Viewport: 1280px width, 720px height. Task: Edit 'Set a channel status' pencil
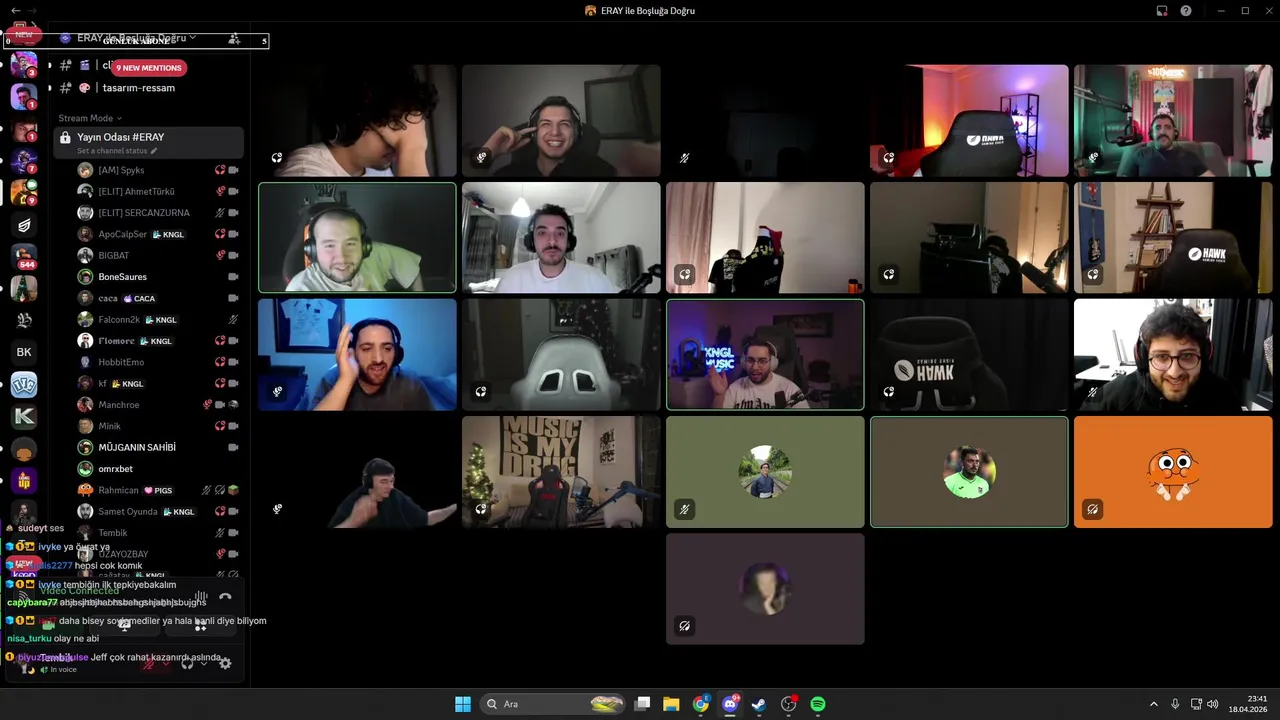154,151
